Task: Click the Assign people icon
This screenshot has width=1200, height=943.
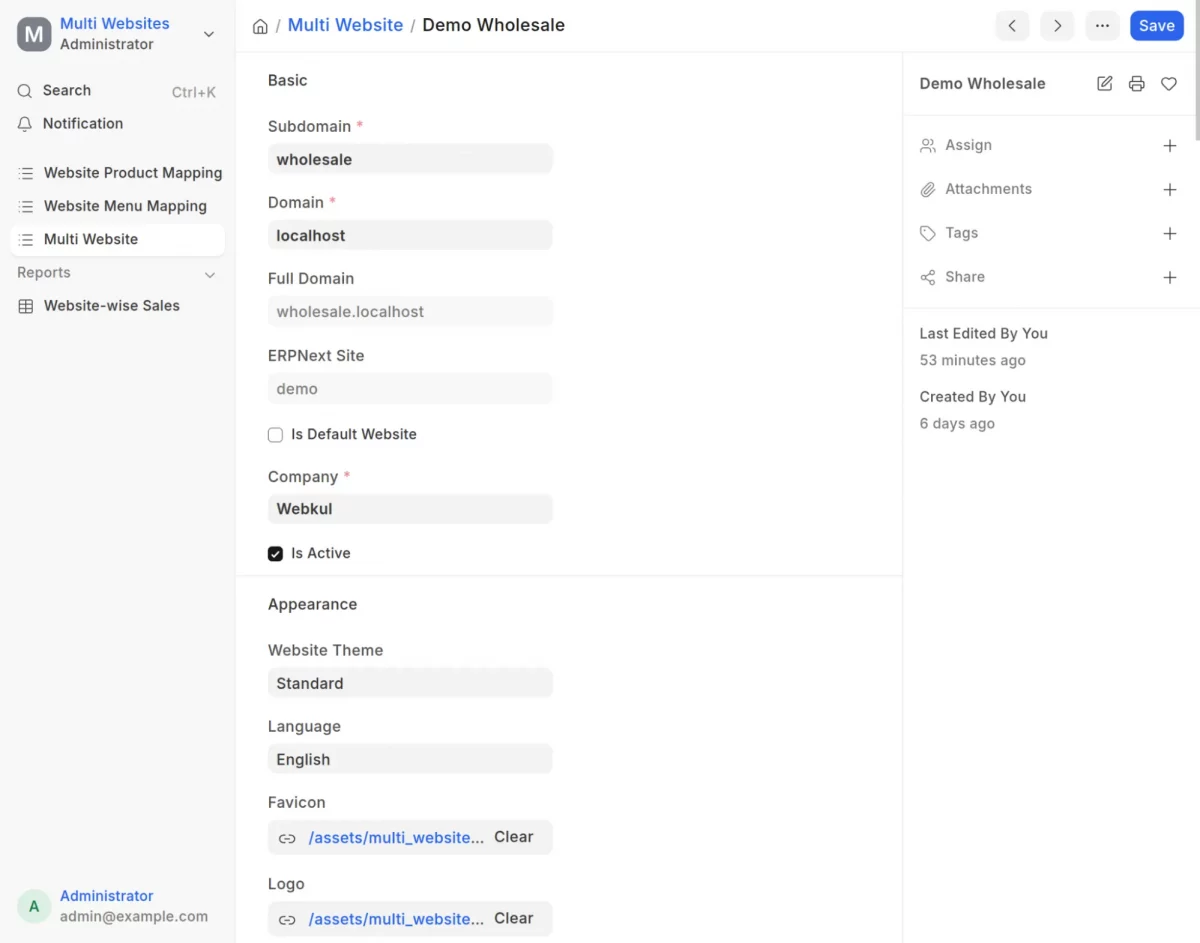Action: (x=928, y=146)
